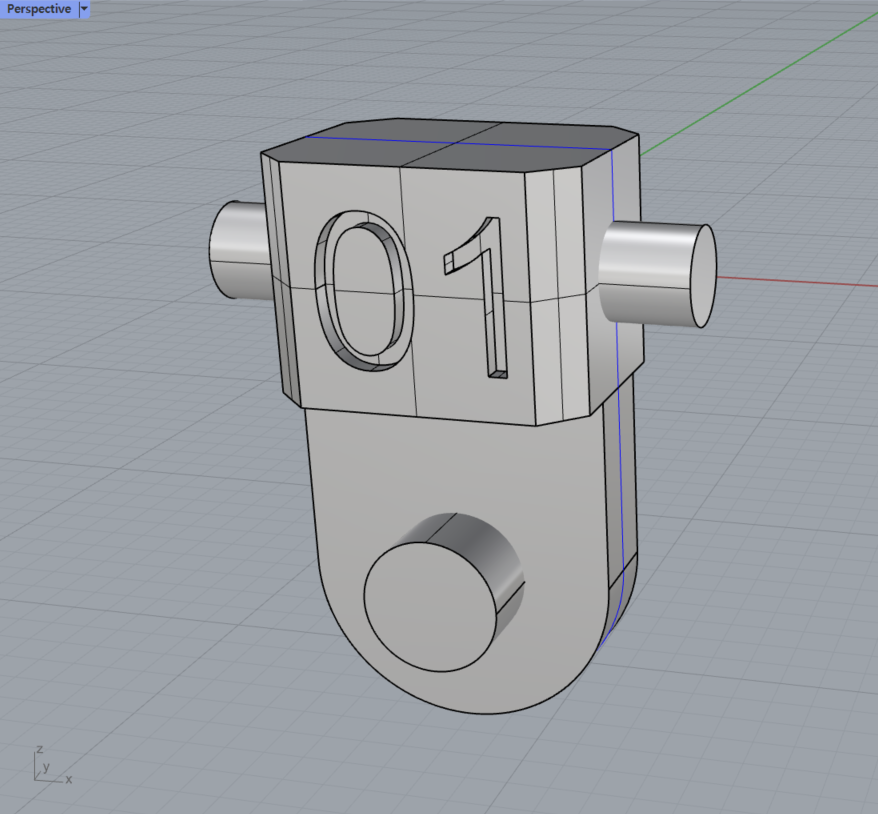Open the Perspective viewport menu arrow
This screenshot has width=878, height=814.
tap(84, 9)
